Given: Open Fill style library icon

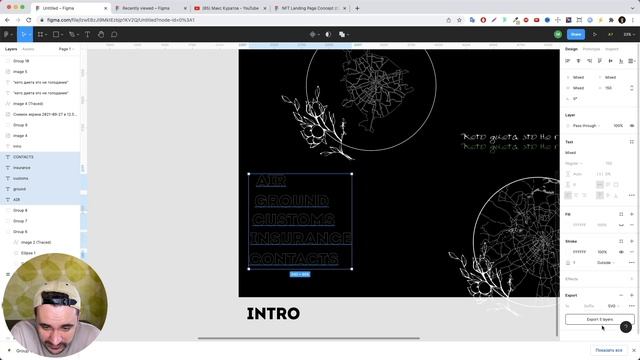Looking at the screenshot, I should [x=621, y=214].
